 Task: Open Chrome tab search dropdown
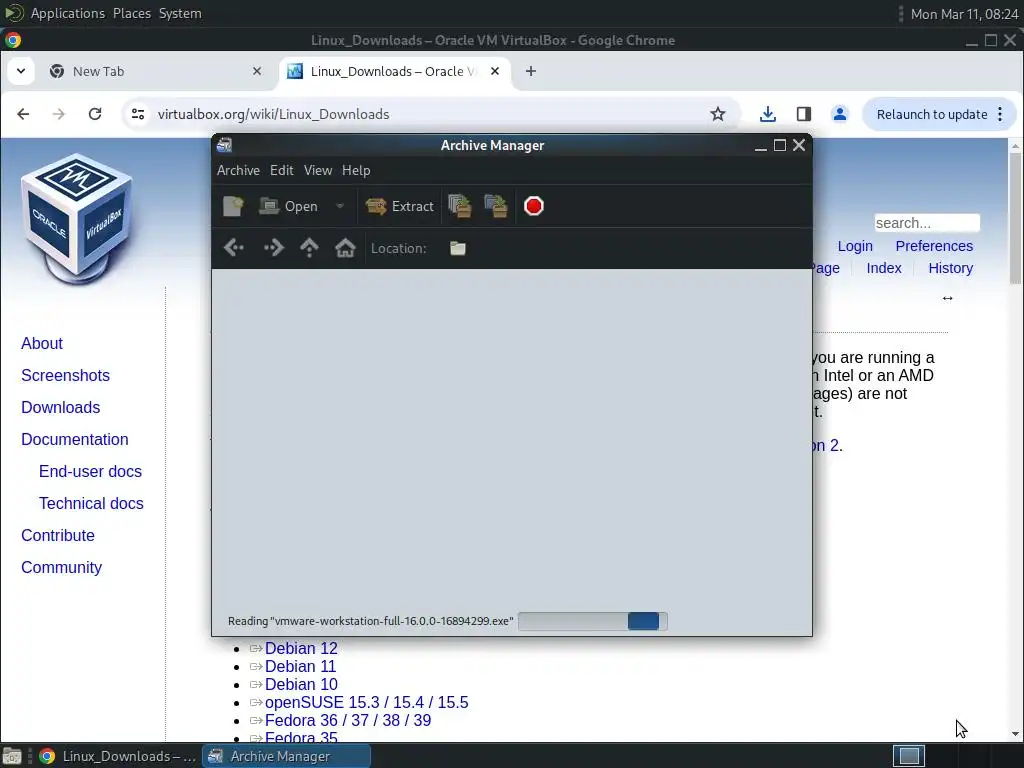pos(21,71)
